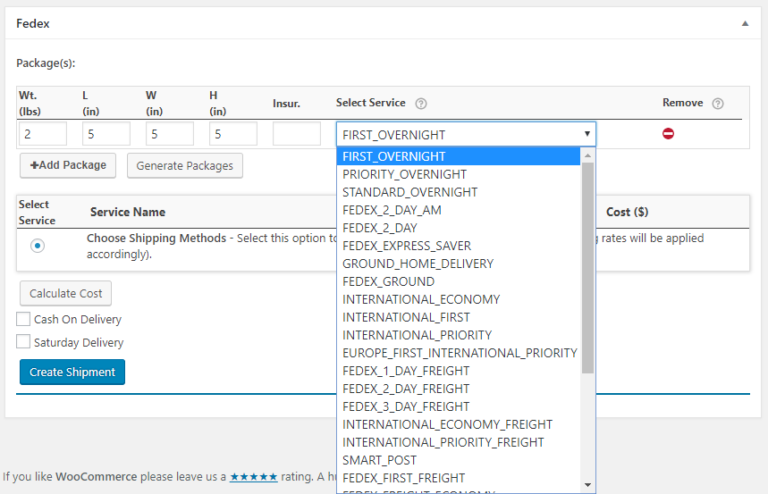The height and width of the screenshot is (494, 768).
Task: Choose FIRST_OVERNIGHT from the dropdown list
Action: click(458, 157)
